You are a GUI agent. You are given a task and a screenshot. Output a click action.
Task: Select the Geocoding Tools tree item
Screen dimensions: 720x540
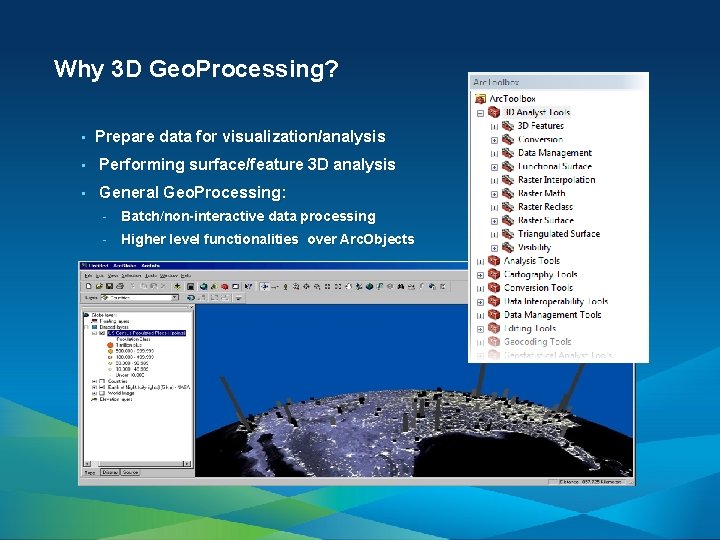click(537, 342)
